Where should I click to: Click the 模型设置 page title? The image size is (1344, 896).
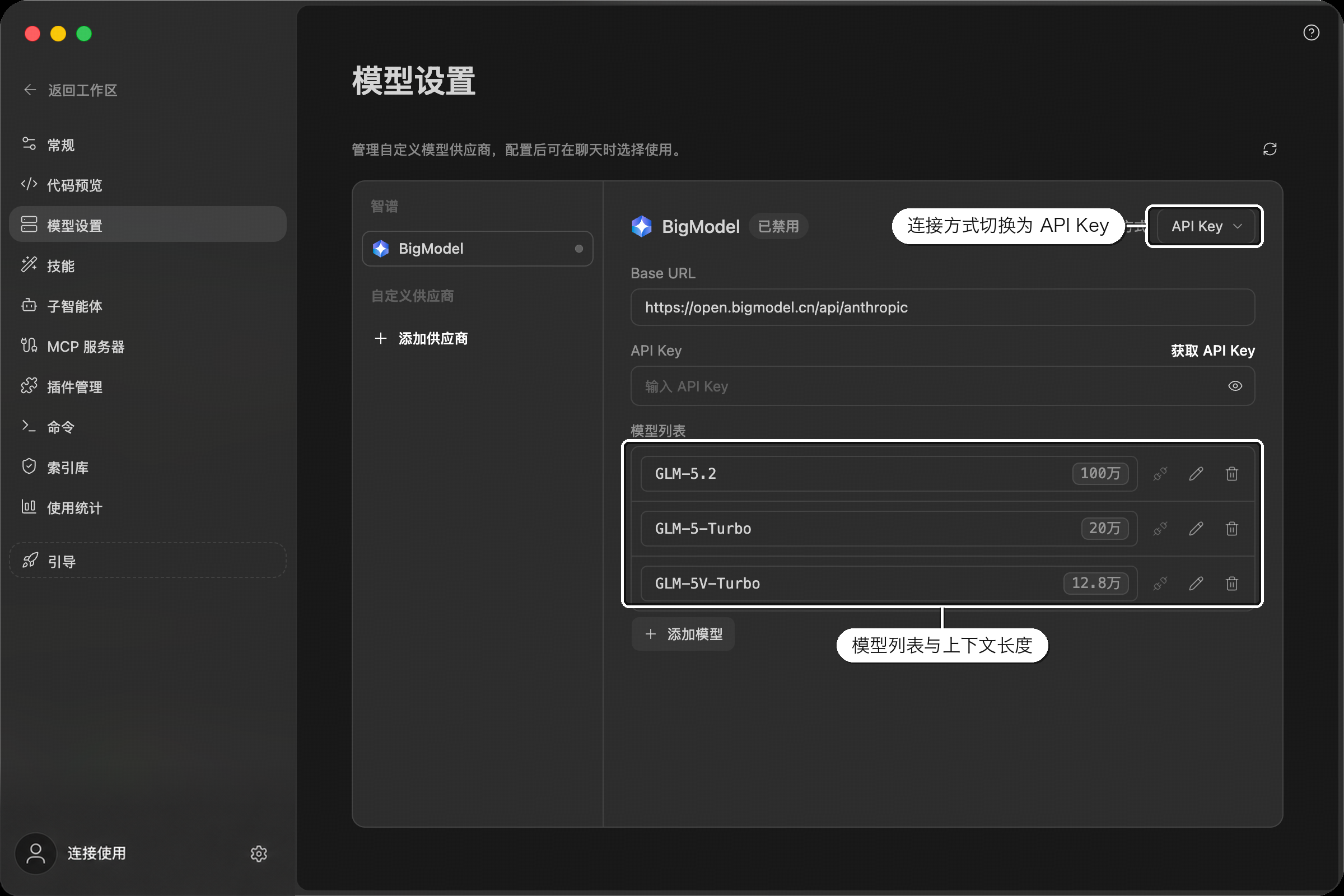[x=414, y=81]
